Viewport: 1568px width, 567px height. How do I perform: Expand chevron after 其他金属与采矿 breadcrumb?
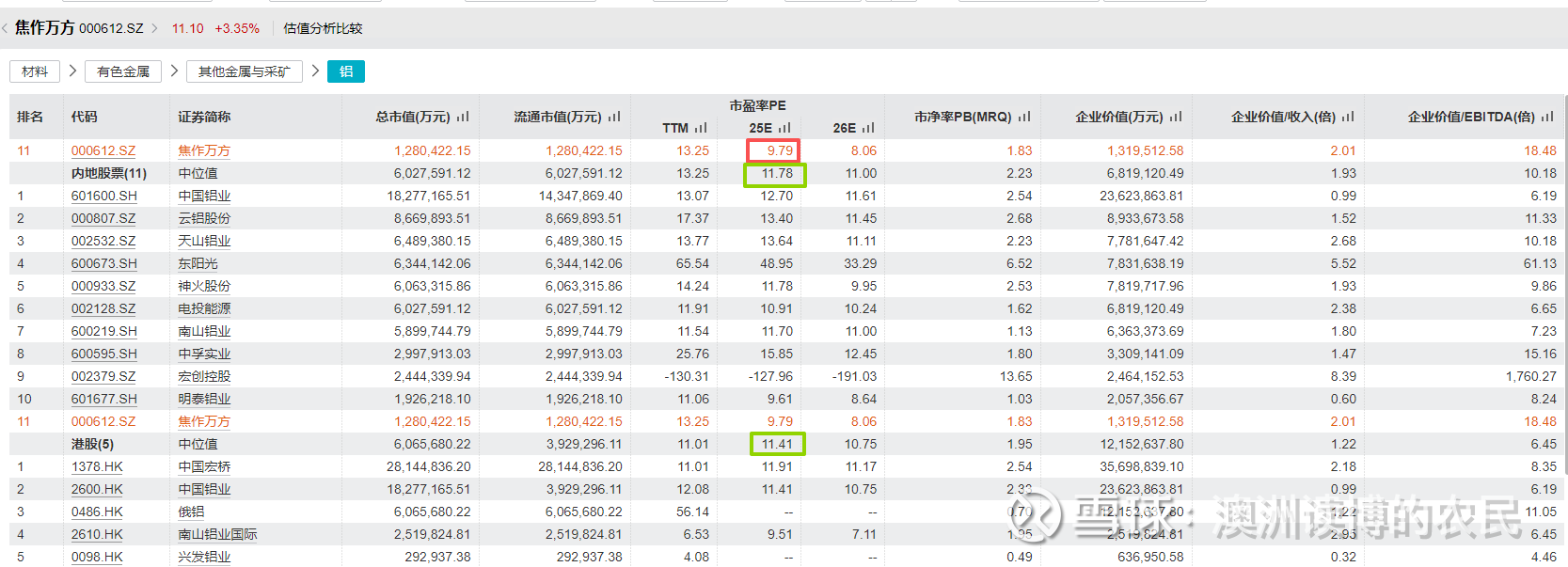coord(315,71)
